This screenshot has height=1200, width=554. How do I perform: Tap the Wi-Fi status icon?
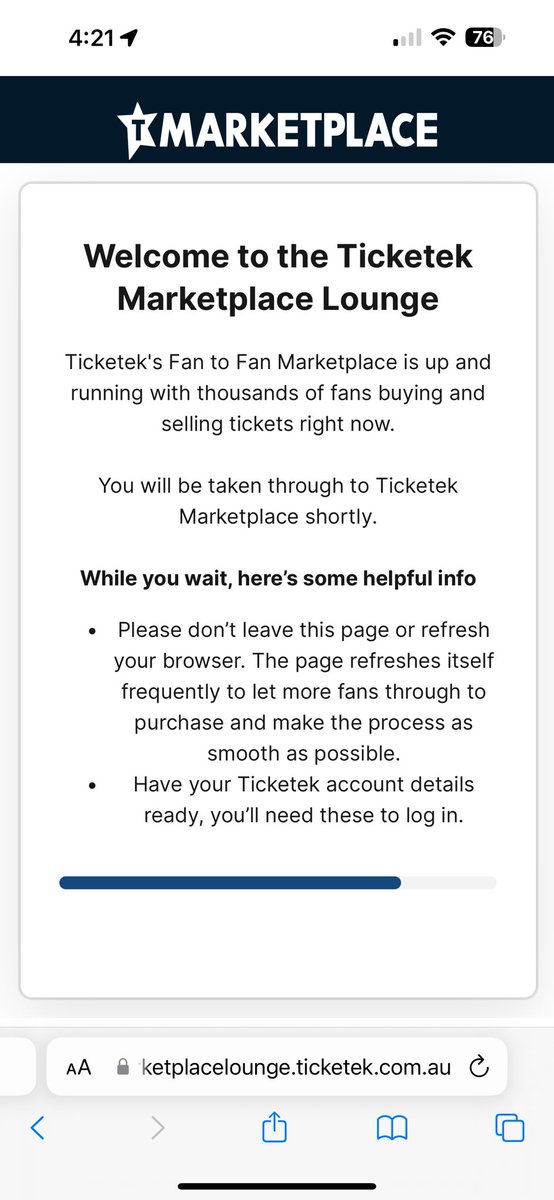click(441, 38)
